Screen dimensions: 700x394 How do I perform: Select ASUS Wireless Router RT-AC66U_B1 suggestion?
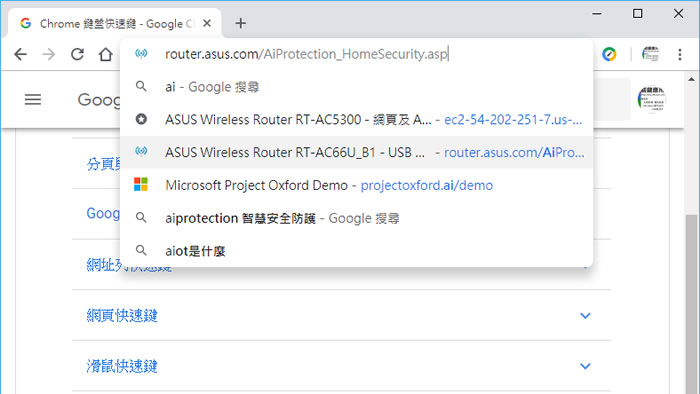pos(356,152)
